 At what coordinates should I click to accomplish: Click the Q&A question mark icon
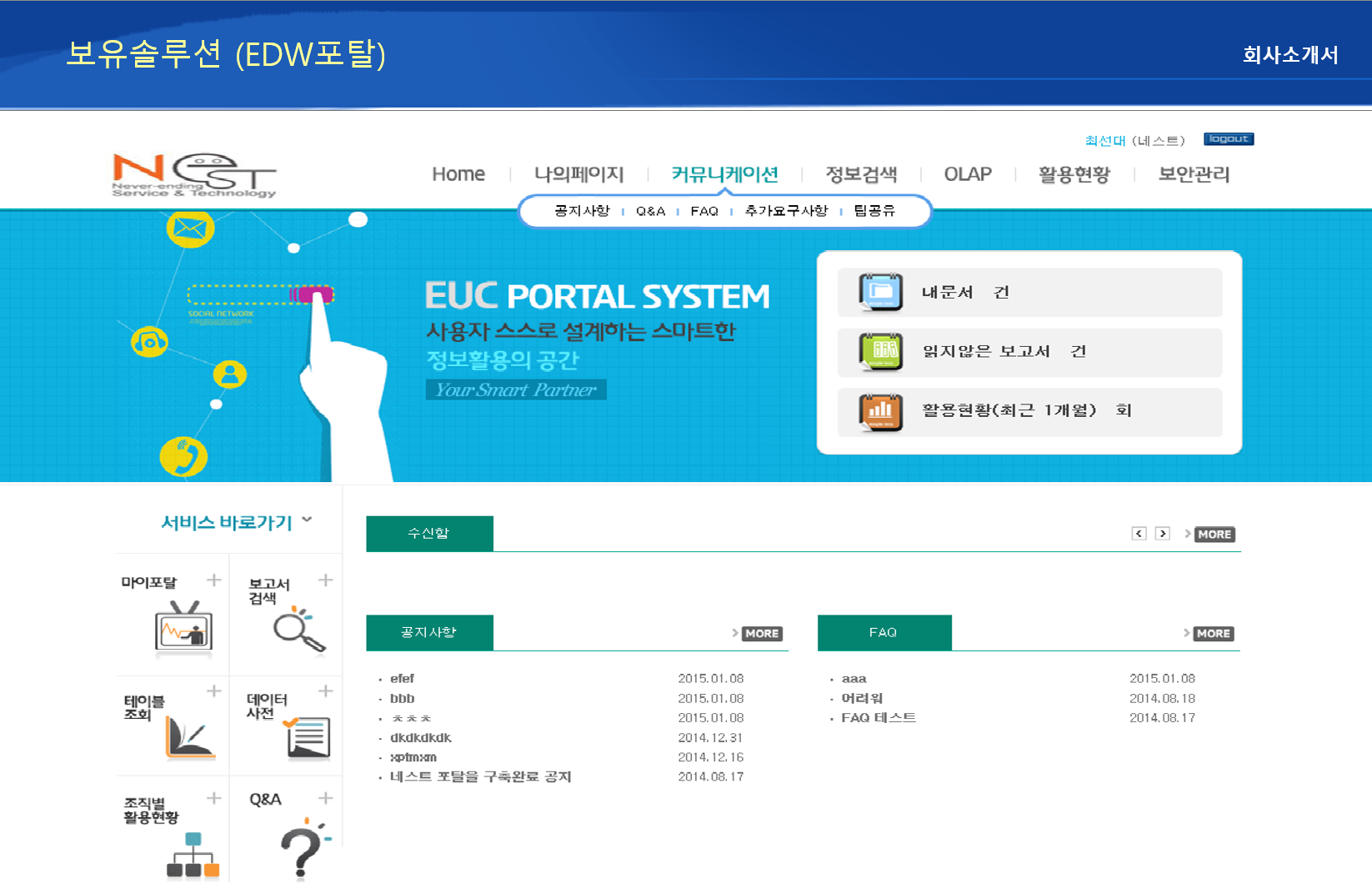tap(303, 849)
